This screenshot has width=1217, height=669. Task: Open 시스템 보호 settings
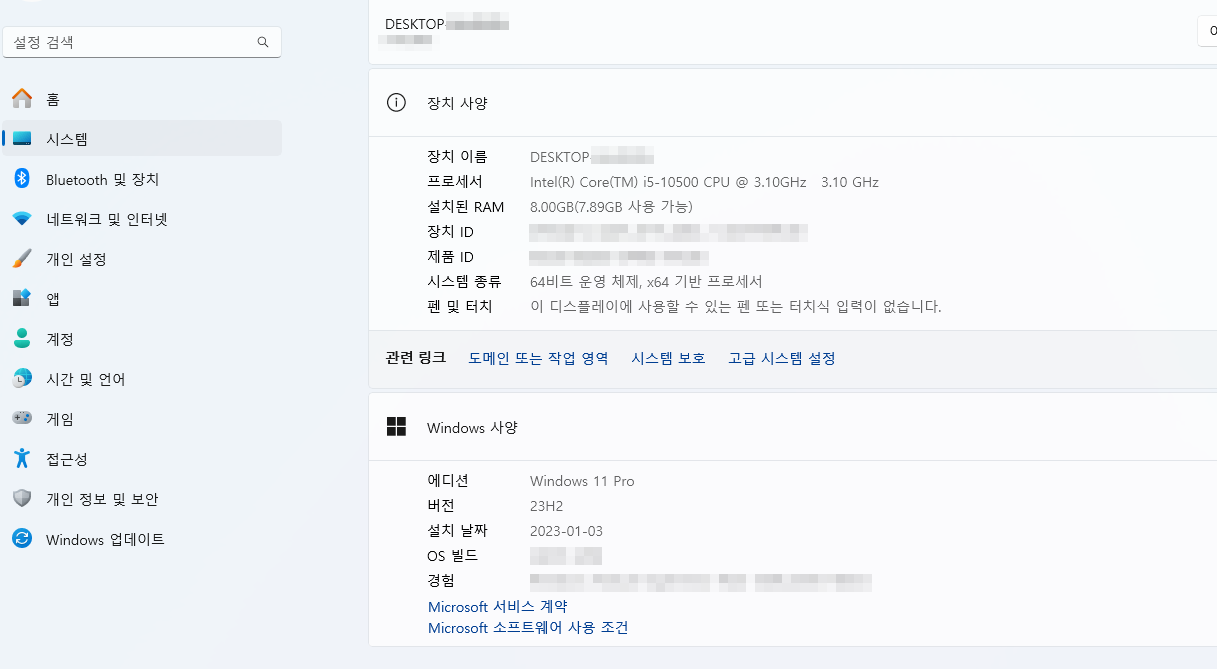pyautogui.click(x=667, y=359)
